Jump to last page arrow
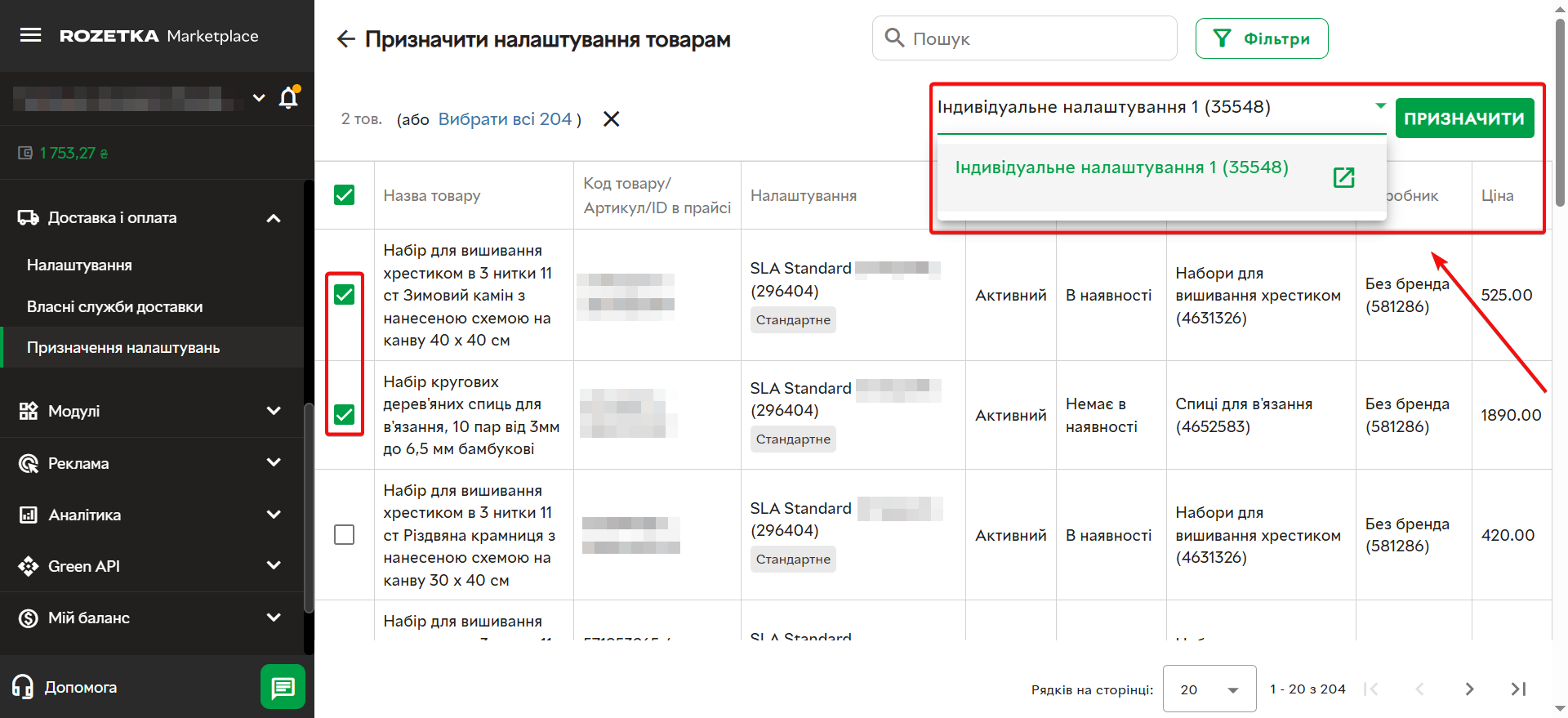The height and width of the screenshot is (718, 1568). (1518, 689)
